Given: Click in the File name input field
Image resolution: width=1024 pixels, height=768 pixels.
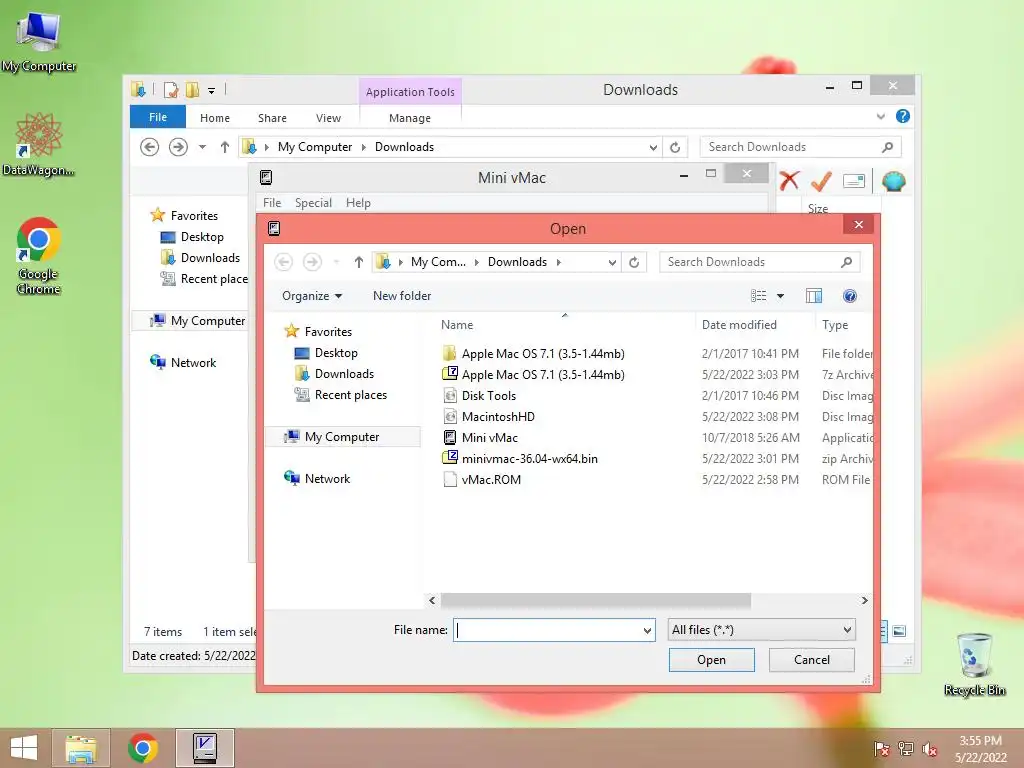Looking at the screenshot, I should (548, 630).
